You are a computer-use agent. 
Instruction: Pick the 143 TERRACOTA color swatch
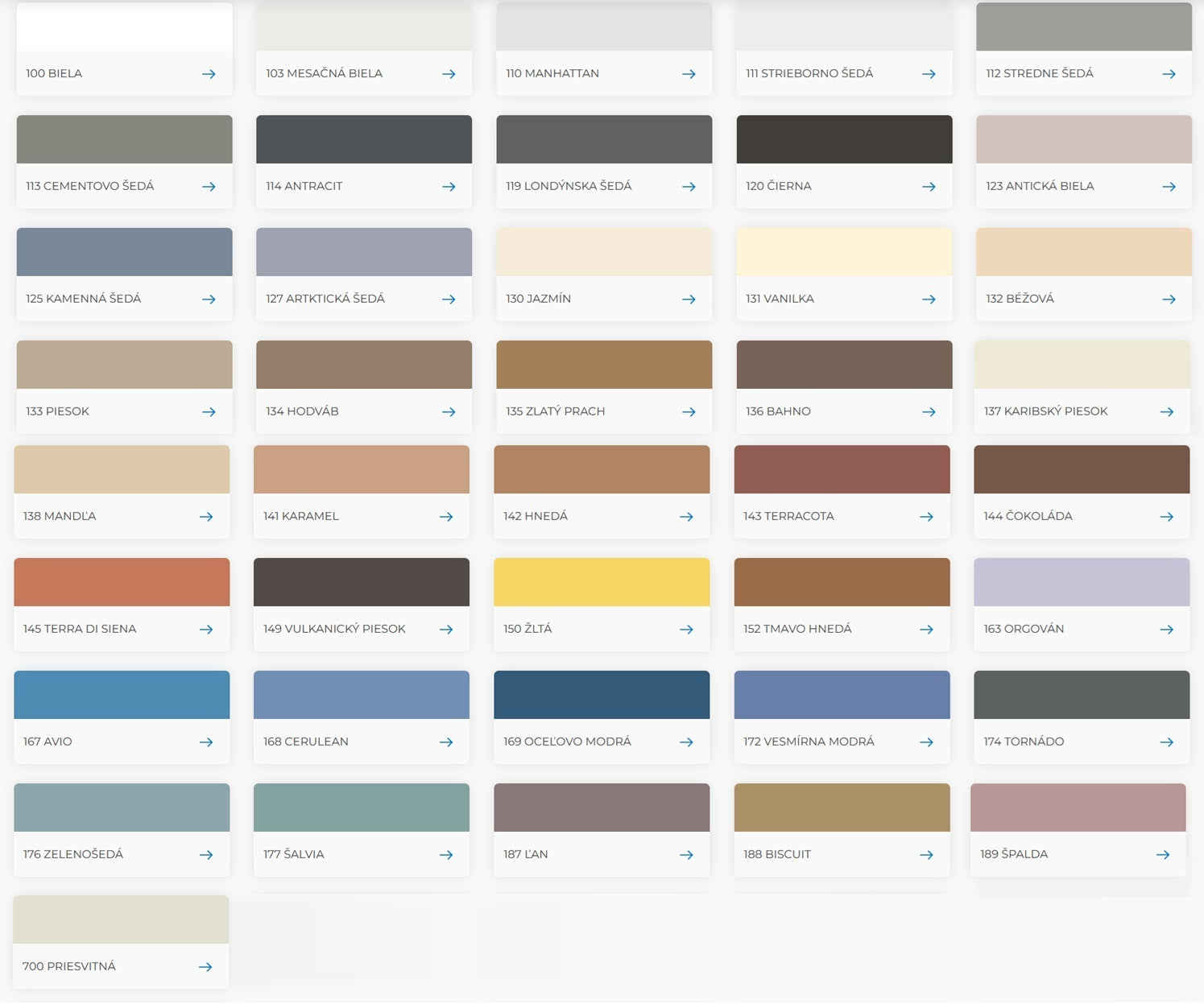842,469
